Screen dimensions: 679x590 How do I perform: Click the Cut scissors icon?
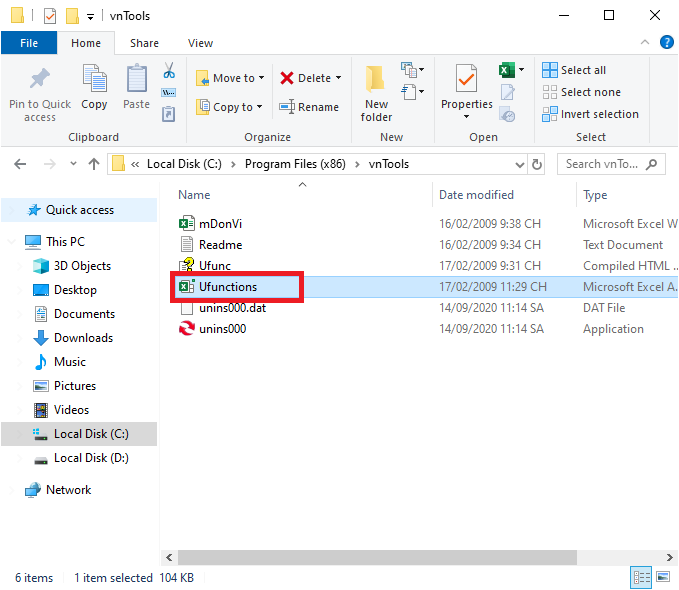tap(169, 72)
